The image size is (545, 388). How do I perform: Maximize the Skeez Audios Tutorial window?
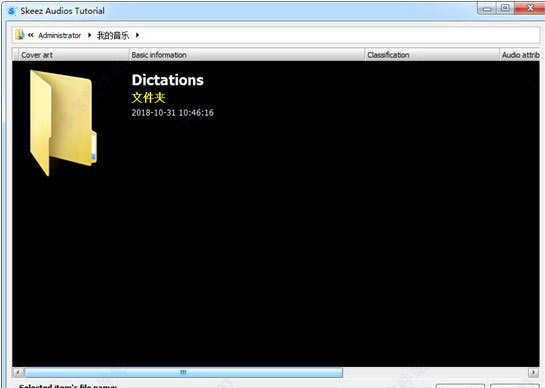505,8
